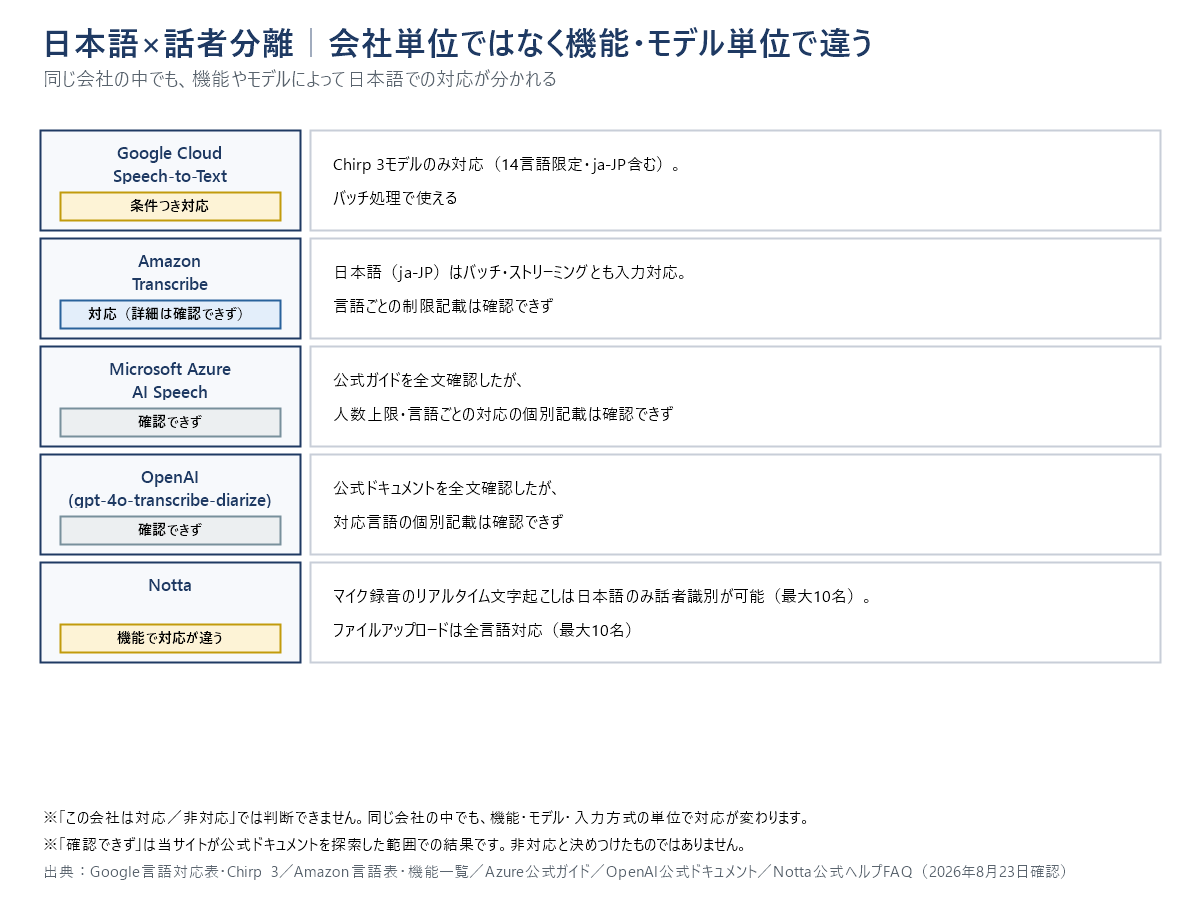Click the 公式ガイドを全文確認したが line
The width and height of the screenshot is (1200, 900).
(429, 380)
